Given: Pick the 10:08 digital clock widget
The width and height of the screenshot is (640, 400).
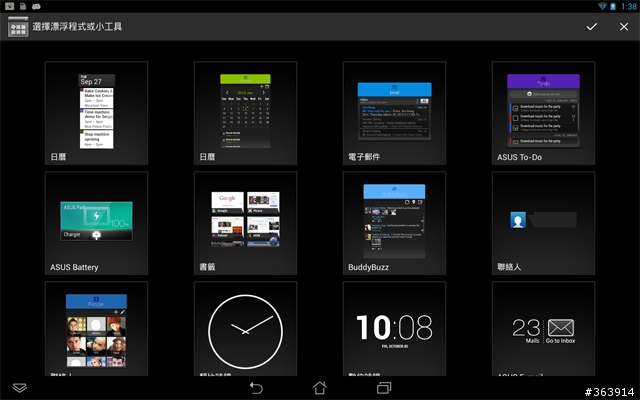Looking at the screenshot, I should [394, 329].
